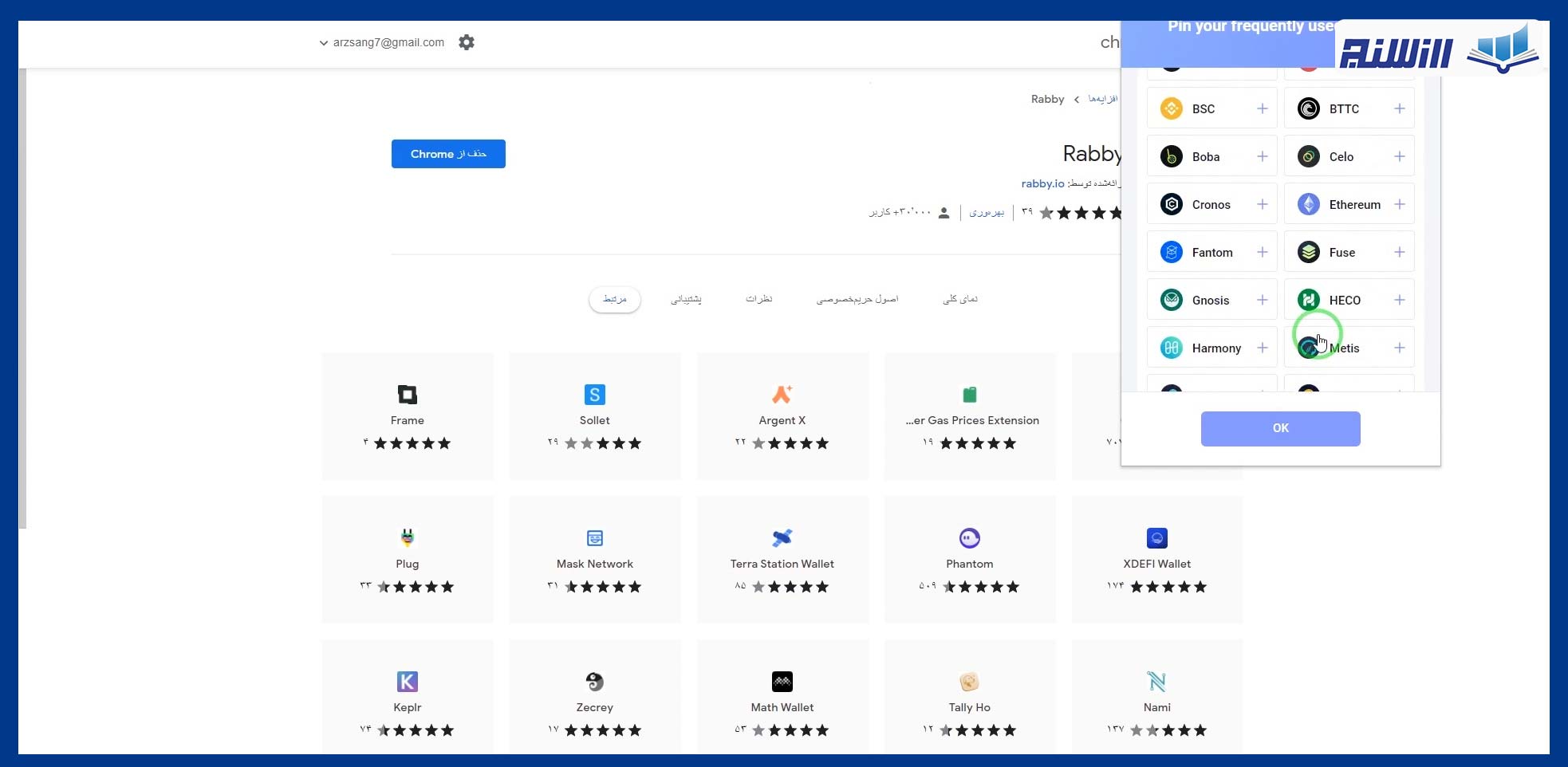Open the Nami extension icon
Viewport: 1568px width, 767px height.
[1157, 681]
